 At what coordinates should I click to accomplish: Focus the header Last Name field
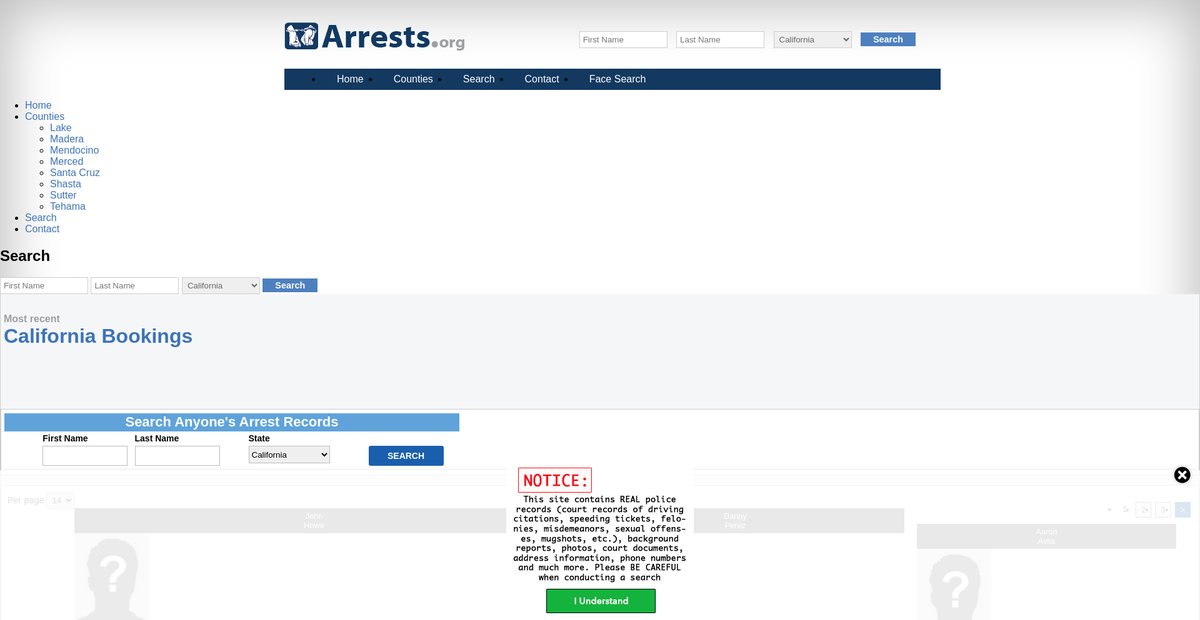720,40
